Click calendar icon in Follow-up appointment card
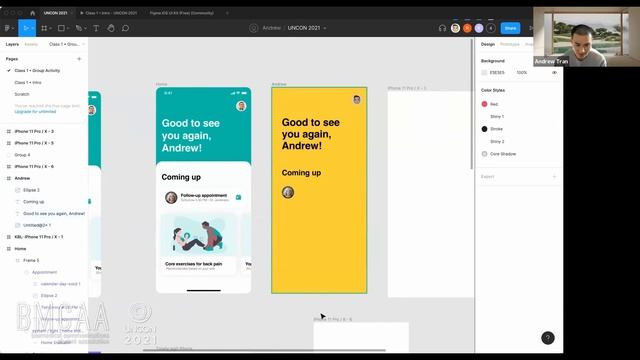 point(238,198)
